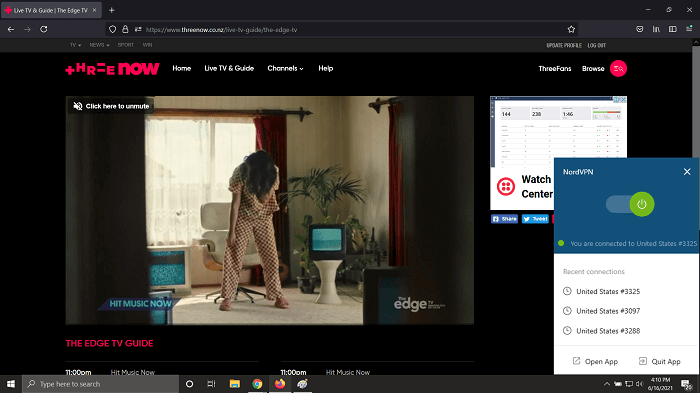The height and width of the screenshot is (393, 700).
Task: Reload the current page
Action: coord(44,29)
